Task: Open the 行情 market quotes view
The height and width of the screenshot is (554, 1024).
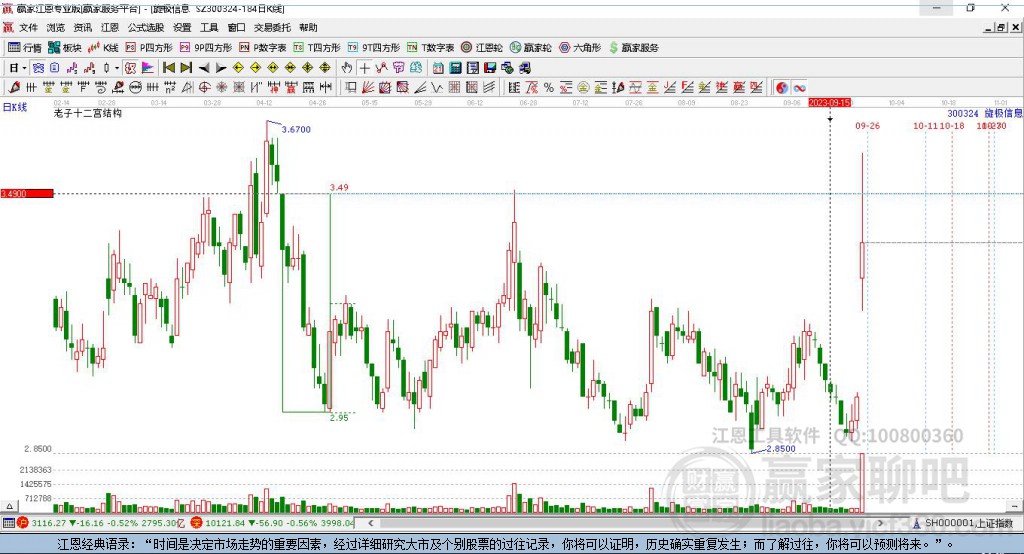Action: click(24, 48)
